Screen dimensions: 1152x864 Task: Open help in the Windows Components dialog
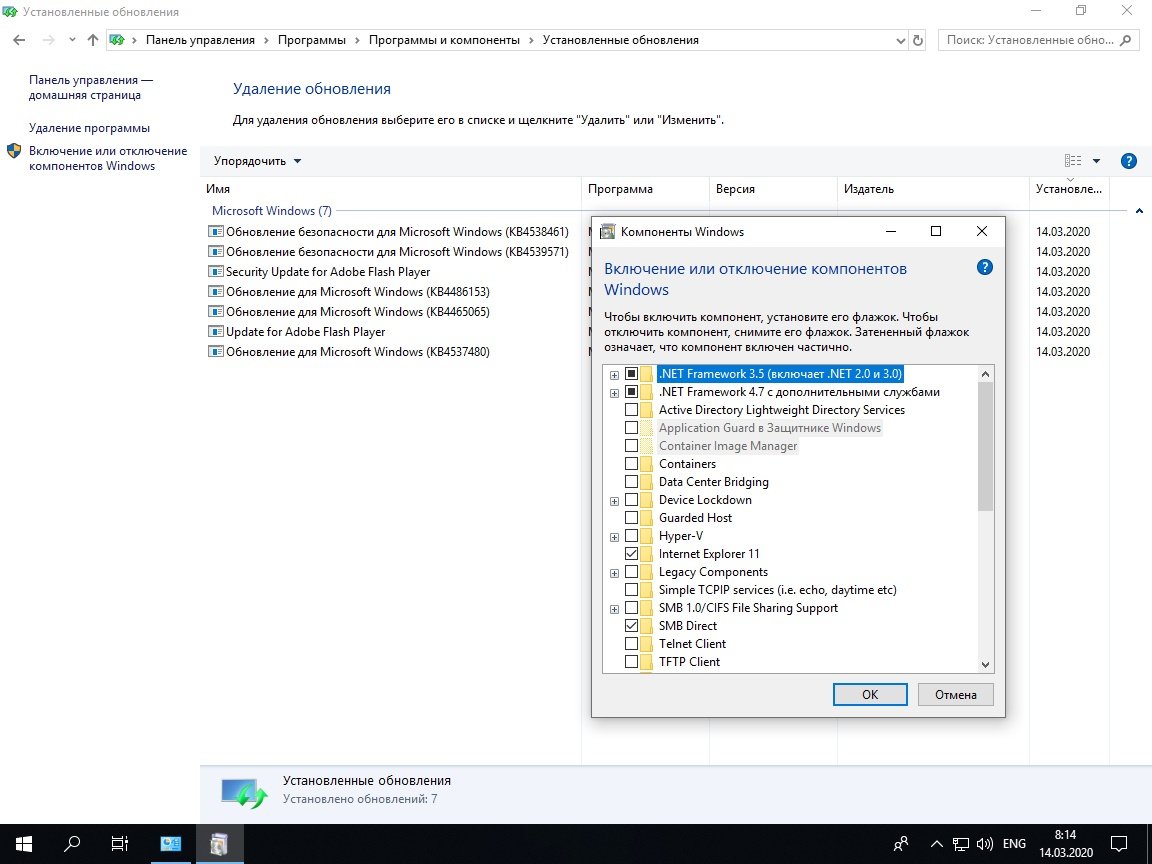click(x=984, y=267)
